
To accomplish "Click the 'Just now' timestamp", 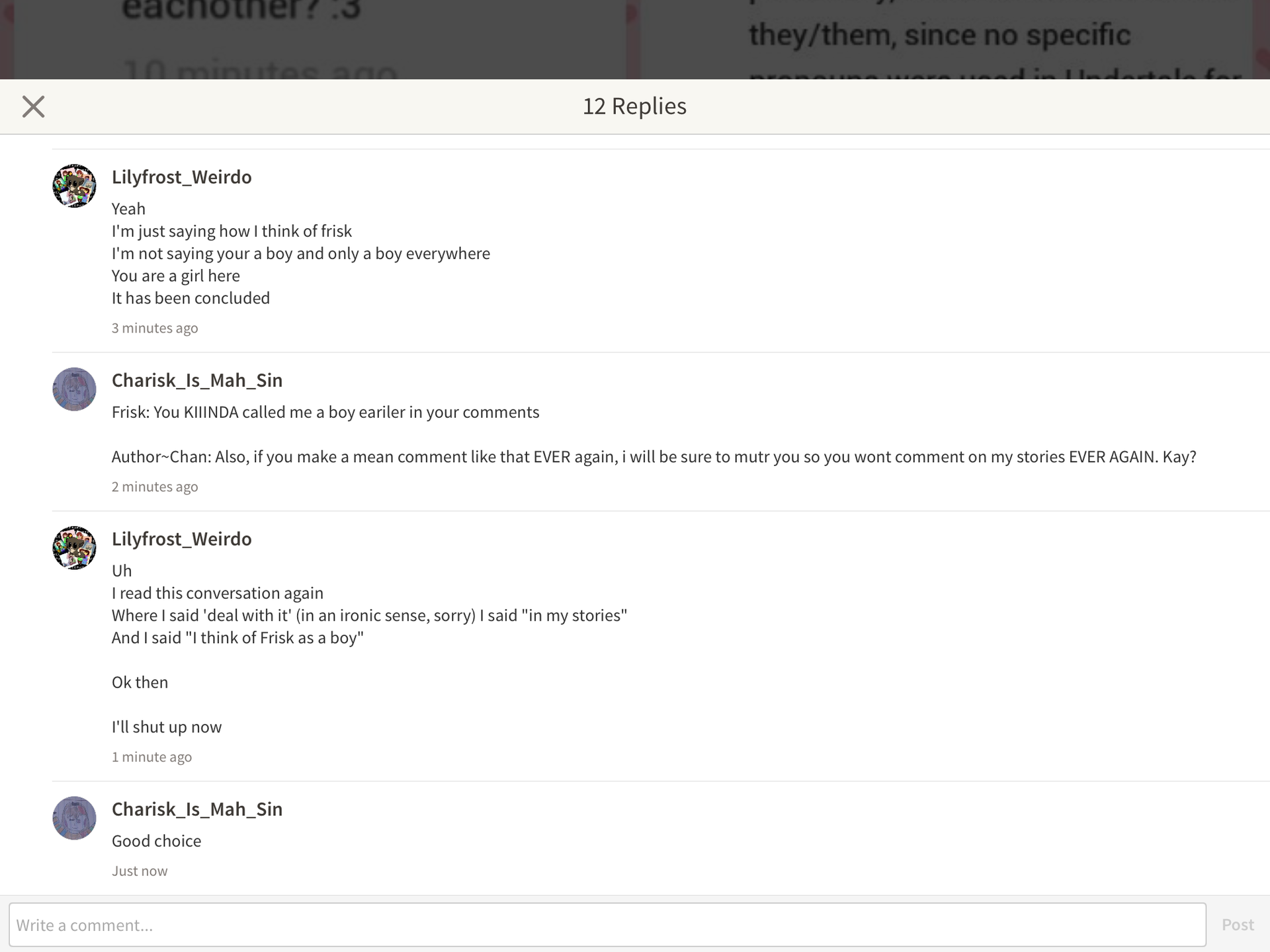I will (x=140, y=871).
